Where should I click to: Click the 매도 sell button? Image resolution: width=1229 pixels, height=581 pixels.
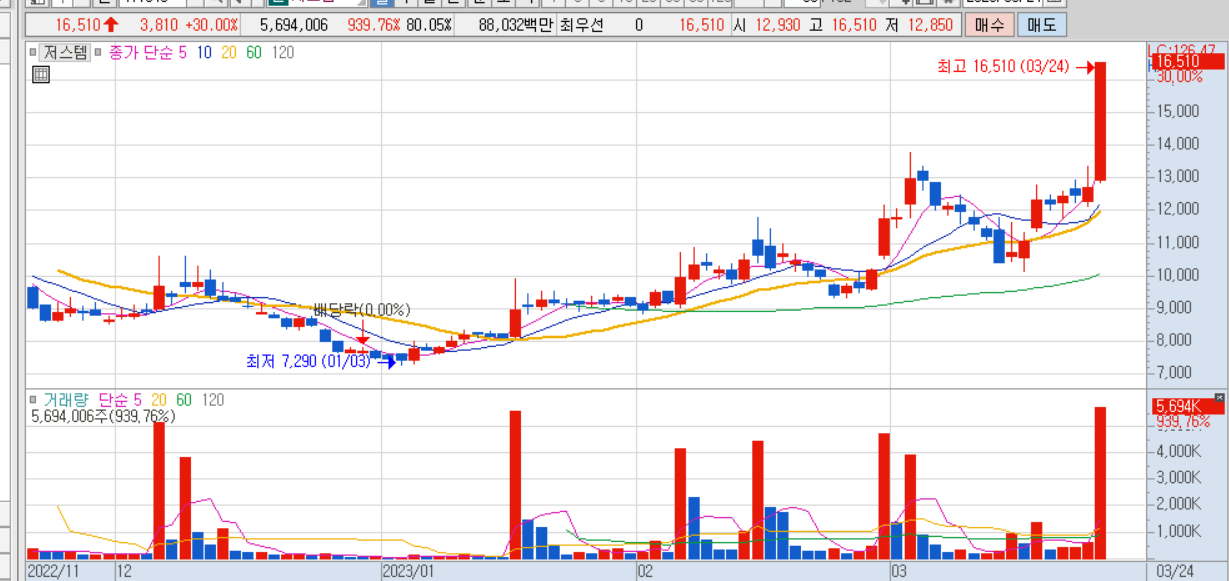tap(1042, 24)
